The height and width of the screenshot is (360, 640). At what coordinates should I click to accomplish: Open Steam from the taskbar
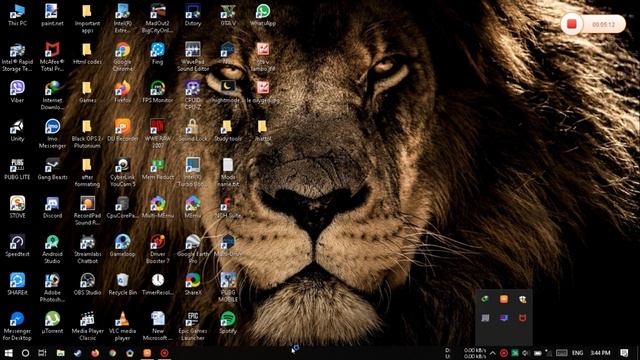pos(78,353)
